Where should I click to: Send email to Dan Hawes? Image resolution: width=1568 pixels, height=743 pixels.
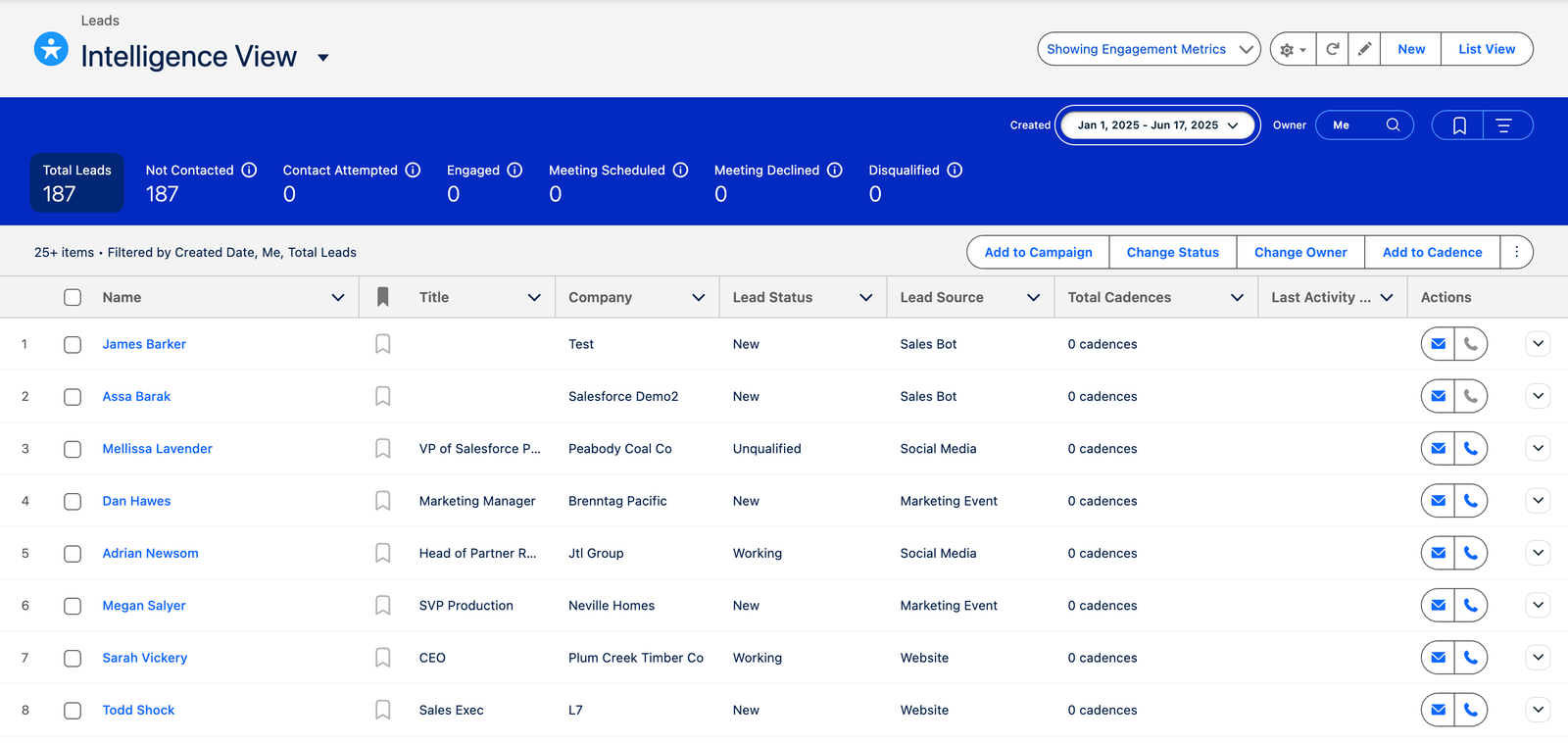click(x=1438, y=501)
